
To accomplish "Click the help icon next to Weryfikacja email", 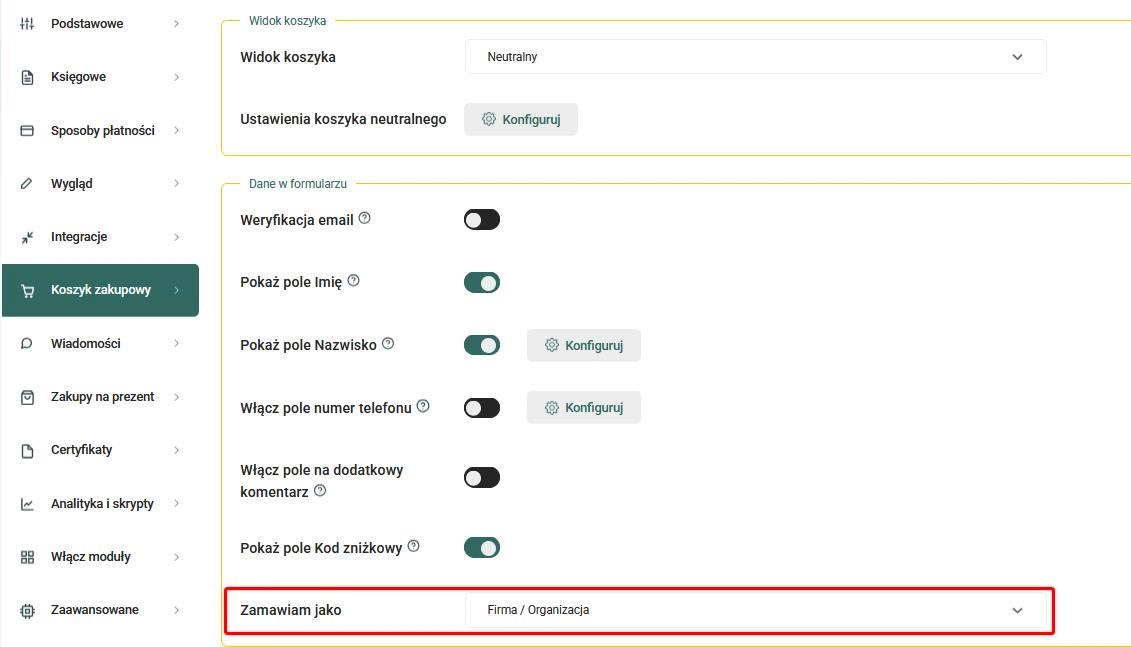I will click(x=365, y=218).
